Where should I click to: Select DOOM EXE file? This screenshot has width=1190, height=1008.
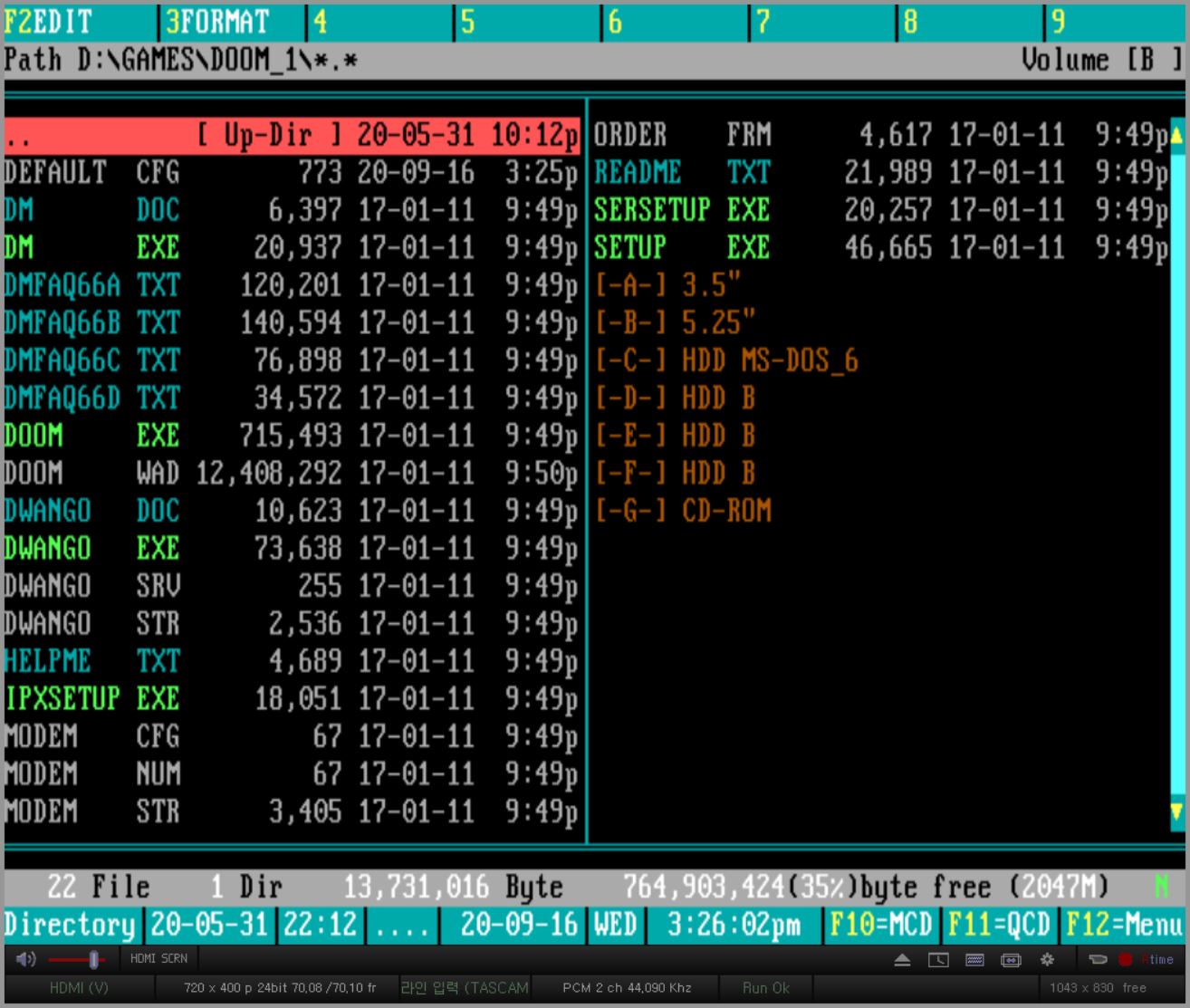[292, 436]
